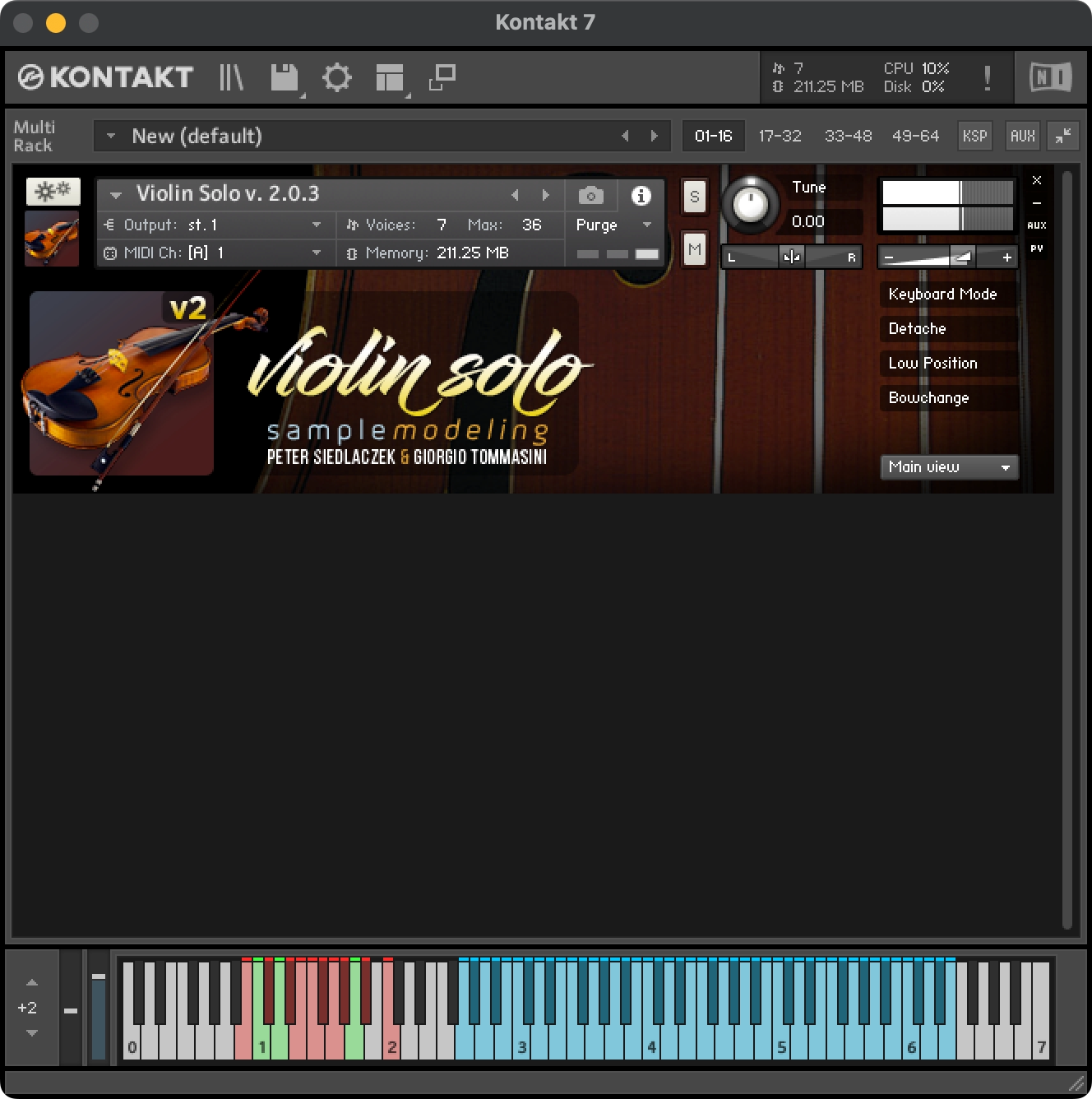
Task: Mute the Violin Solo instrument
Action: [695, 249]
